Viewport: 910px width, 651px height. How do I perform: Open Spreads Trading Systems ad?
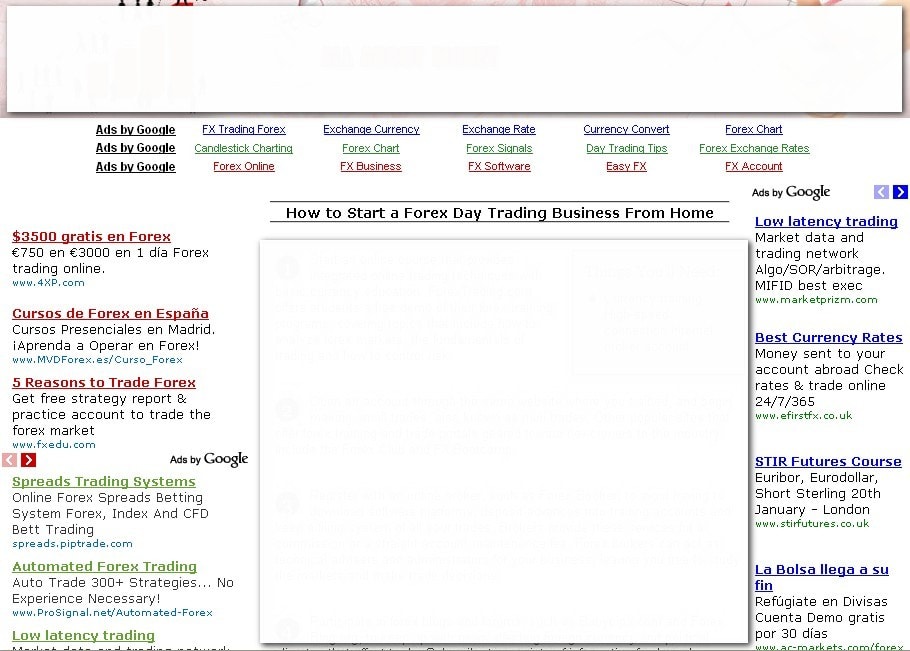tap(104, 482)
